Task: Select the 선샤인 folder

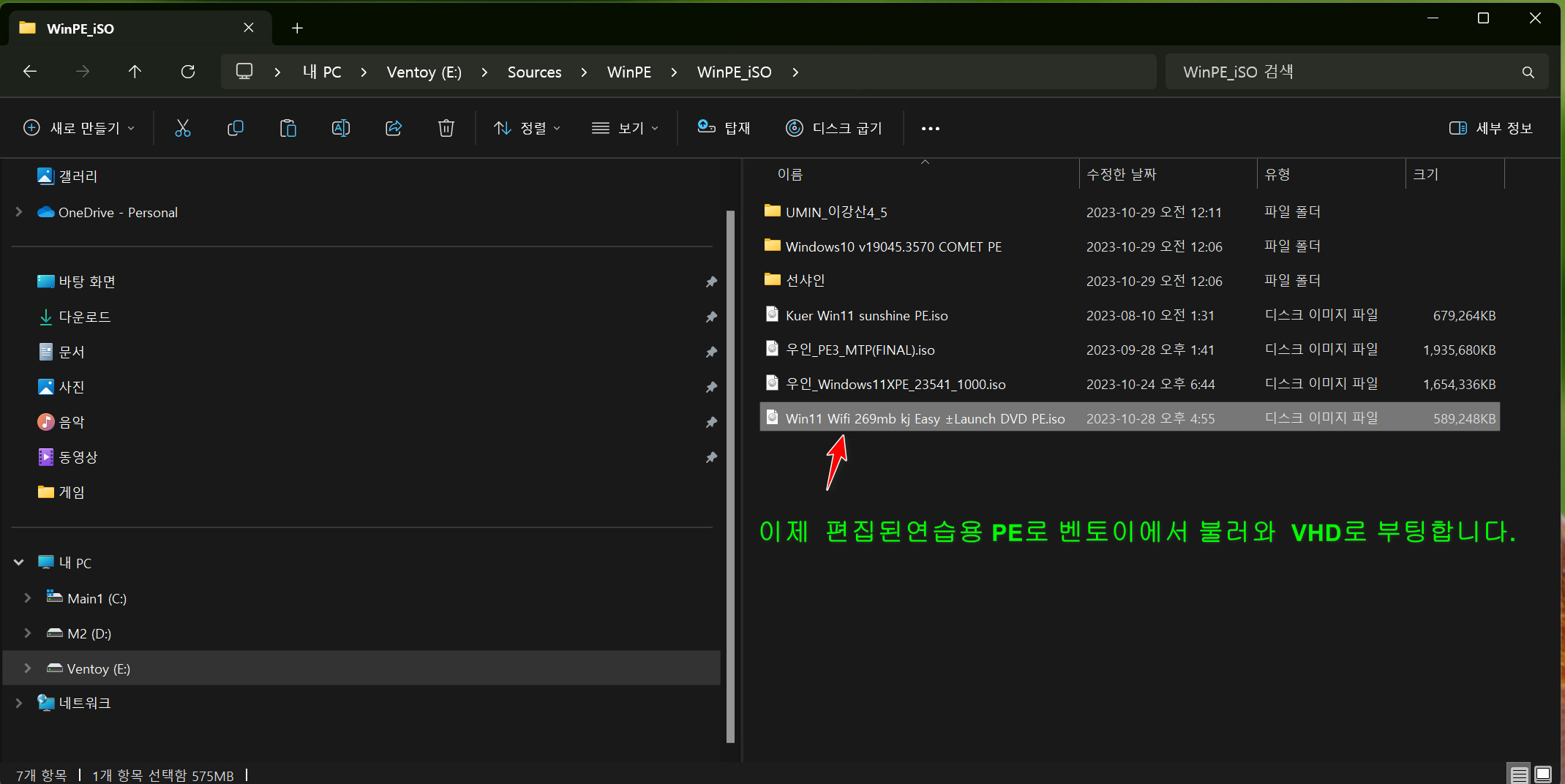Action: click(x=1130, y=281)
